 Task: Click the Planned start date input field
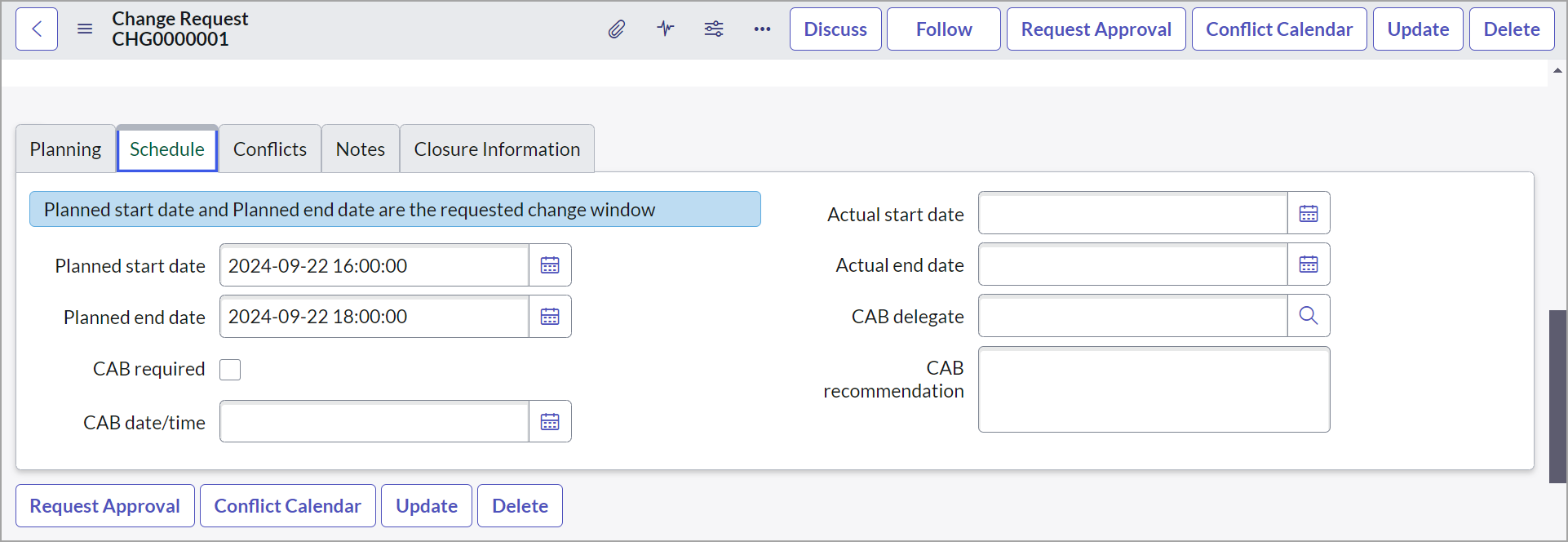tap(374, 265)
